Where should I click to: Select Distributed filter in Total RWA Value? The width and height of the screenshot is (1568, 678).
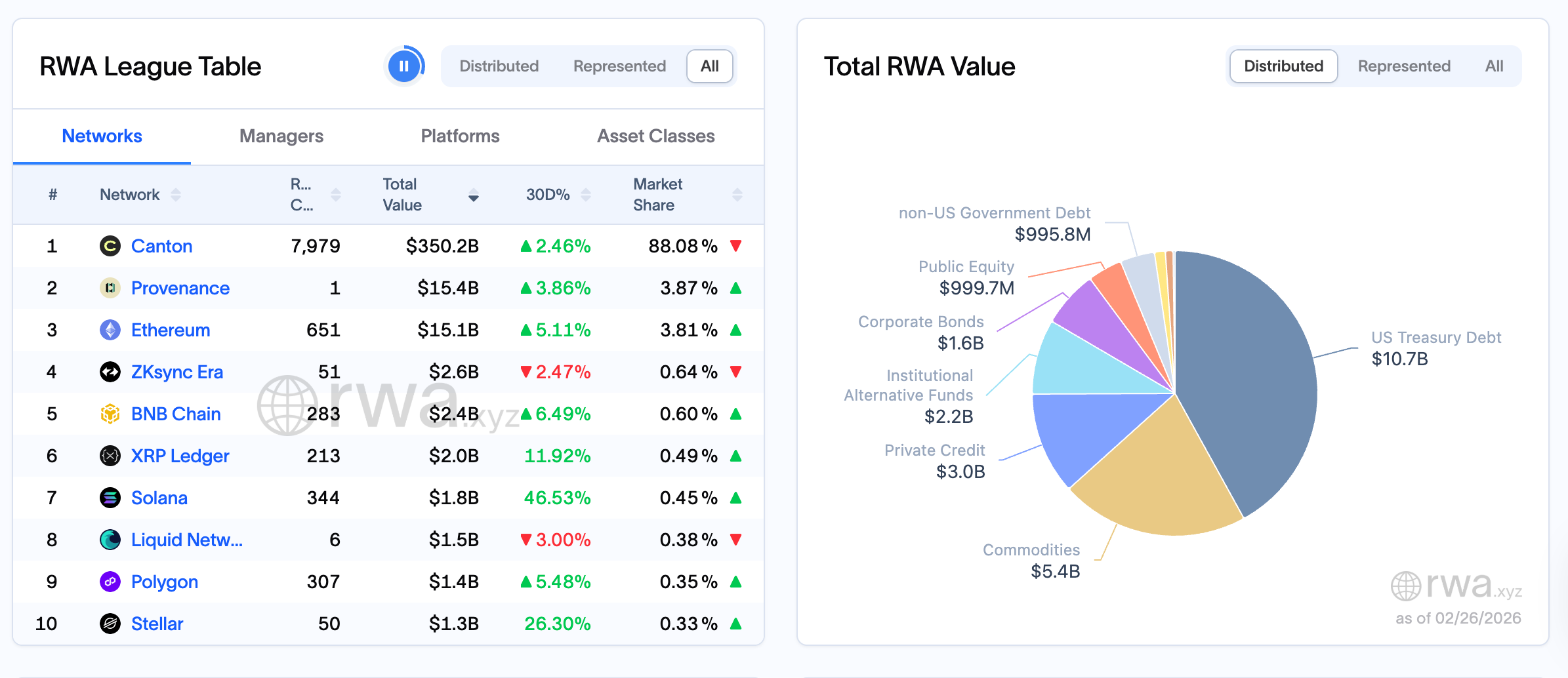point(1284,66)
